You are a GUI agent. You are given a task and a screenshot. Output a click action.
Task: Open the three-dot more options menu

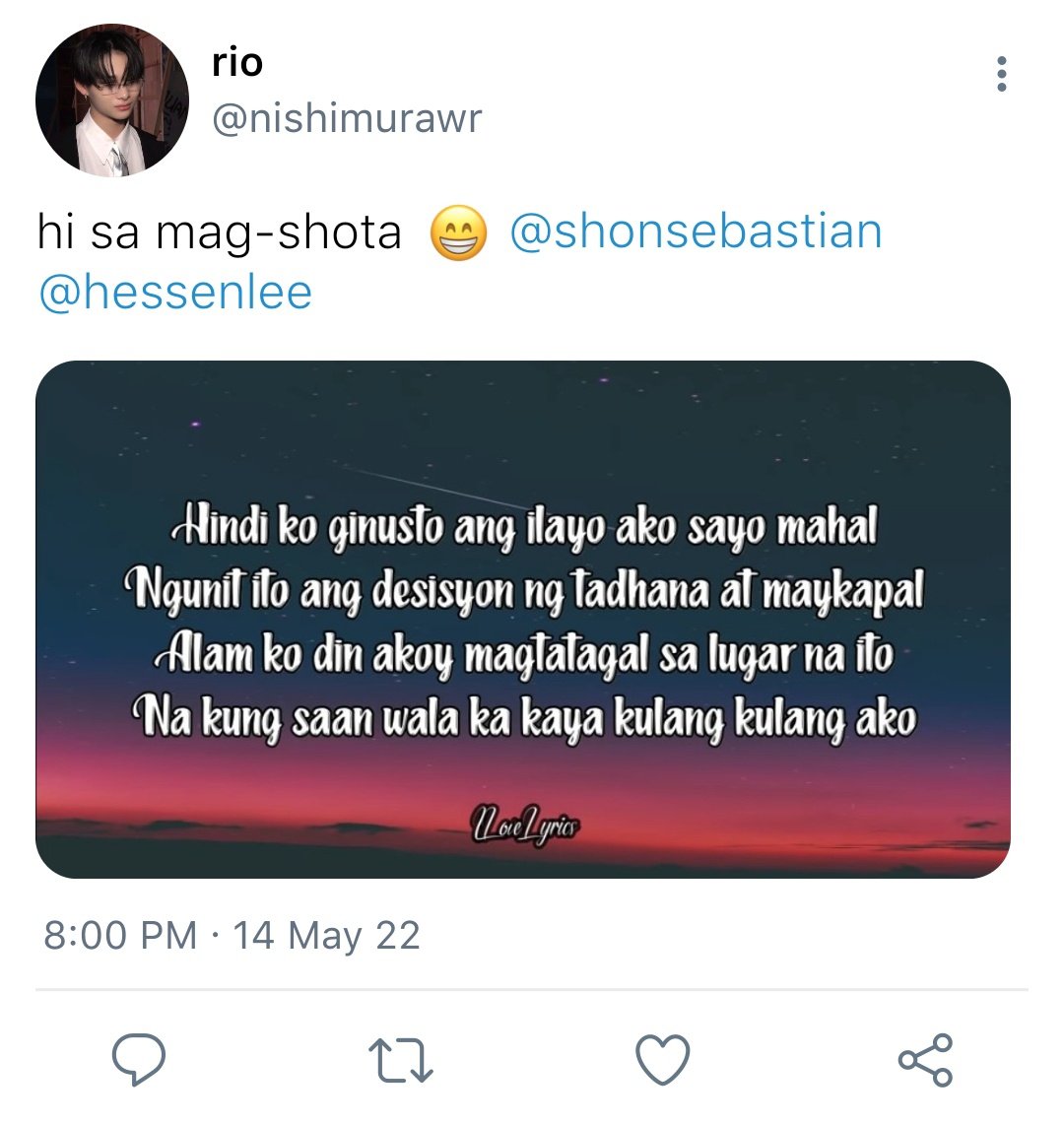(1002, 74)
